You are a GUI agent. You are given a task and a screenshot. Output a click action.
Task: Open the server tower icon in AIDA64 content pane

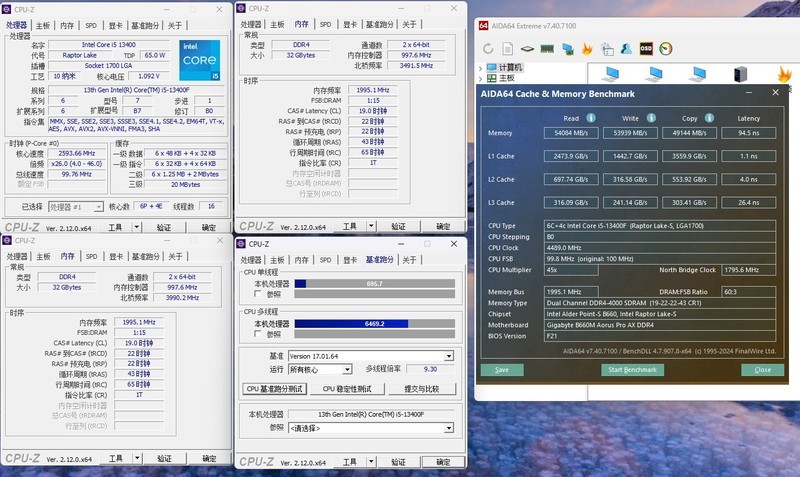click(740, 74)
